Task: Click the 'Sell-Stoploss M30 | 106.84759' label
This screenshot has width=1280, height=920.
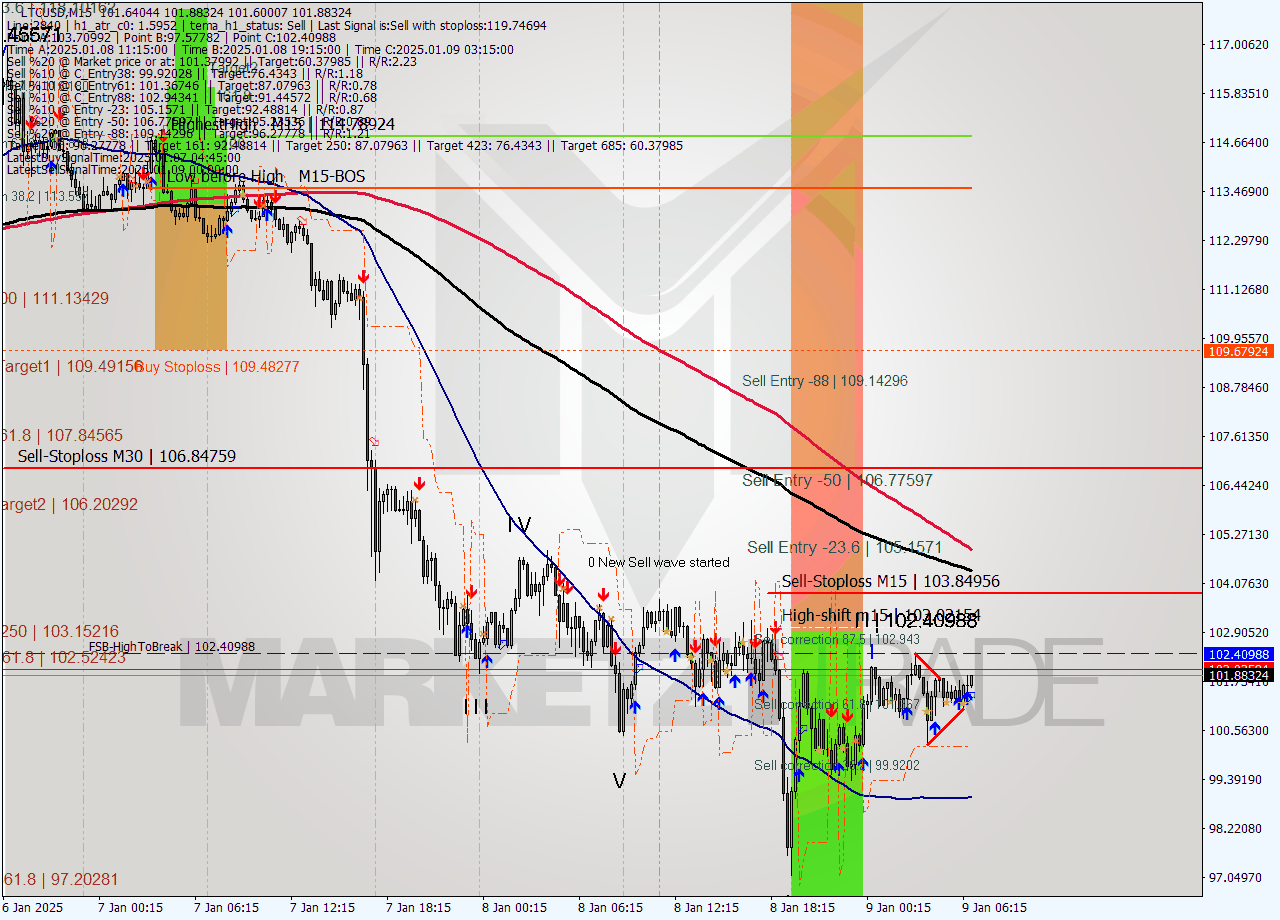Action: coord(127,456)
